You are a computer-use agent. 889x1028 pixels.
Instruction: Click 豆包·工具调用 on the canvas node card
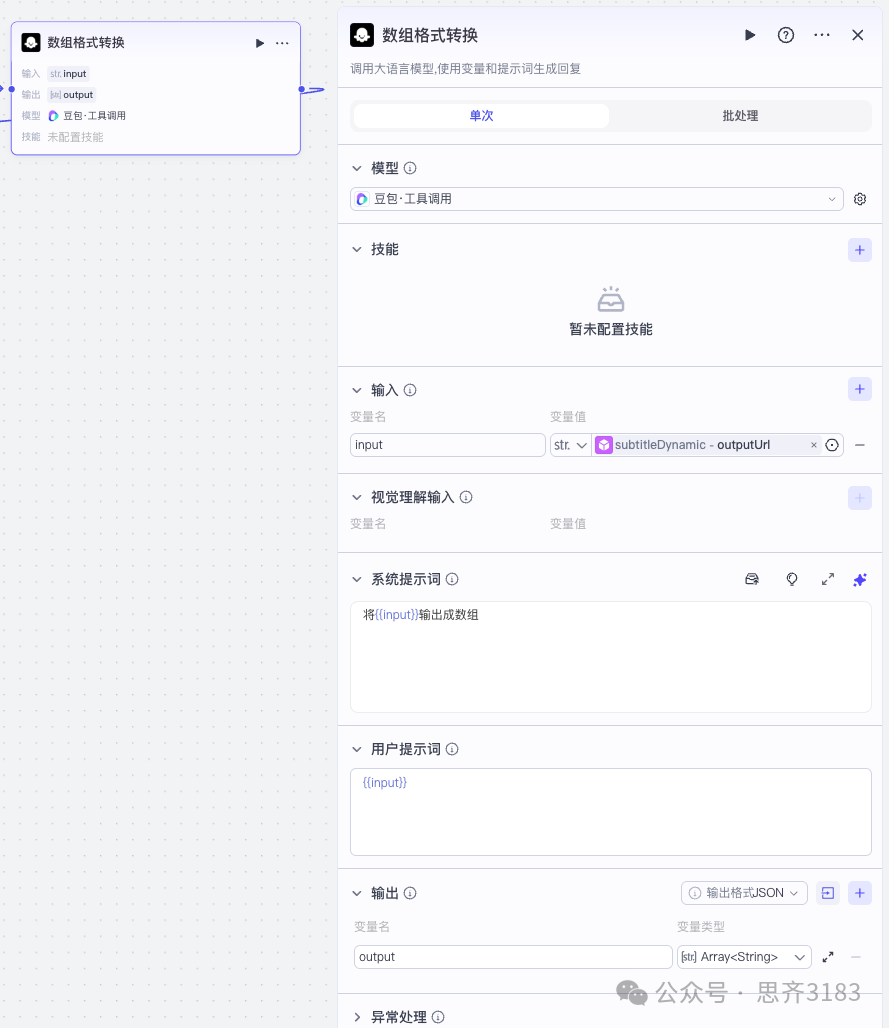pos(87,115)
